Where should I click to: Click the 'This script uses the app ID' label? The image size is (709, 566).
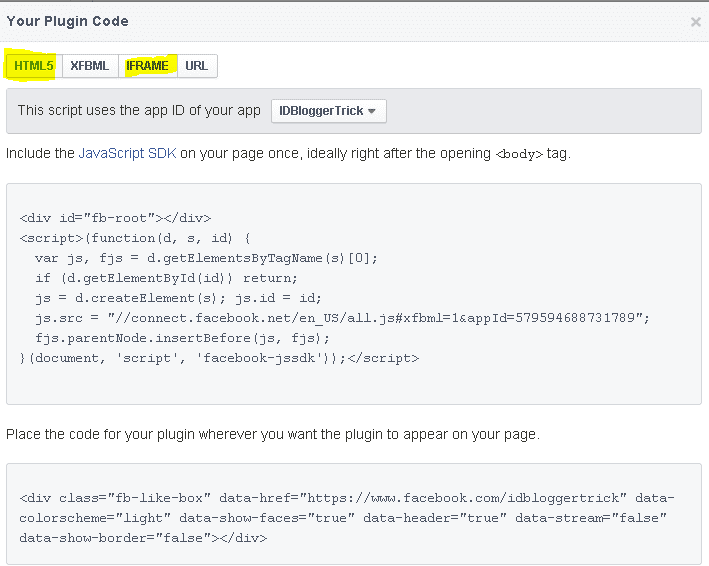click(139, 110)
